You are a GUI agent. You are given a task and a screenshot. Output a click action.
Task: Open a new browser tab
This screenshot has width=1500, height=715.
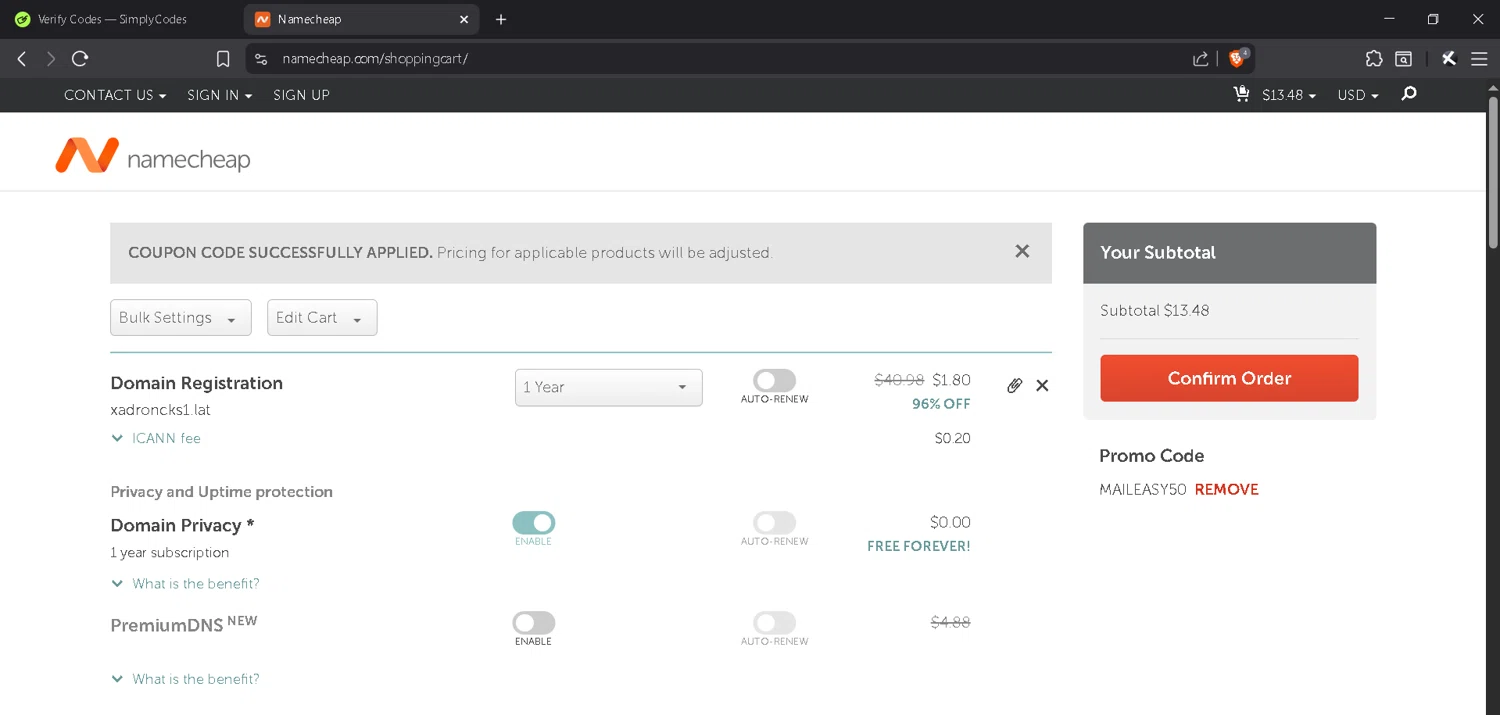click(x=501, y=19)
